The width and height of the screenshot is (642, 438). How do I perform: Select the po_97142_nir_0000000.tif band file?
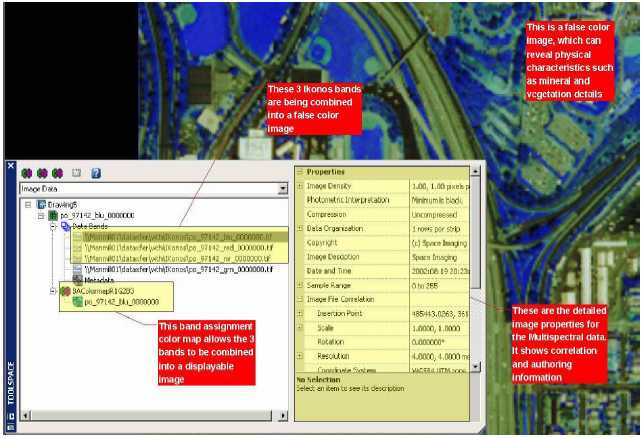[x=178, y=259]
